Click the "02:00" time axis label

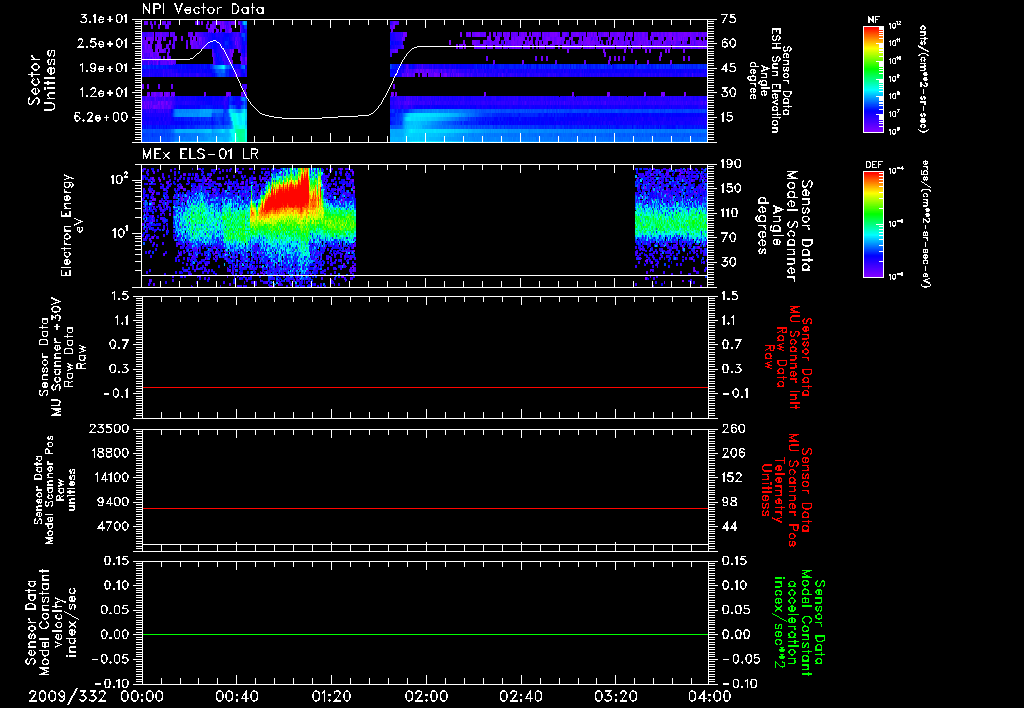pyautogui.click(x=426, y=696)
